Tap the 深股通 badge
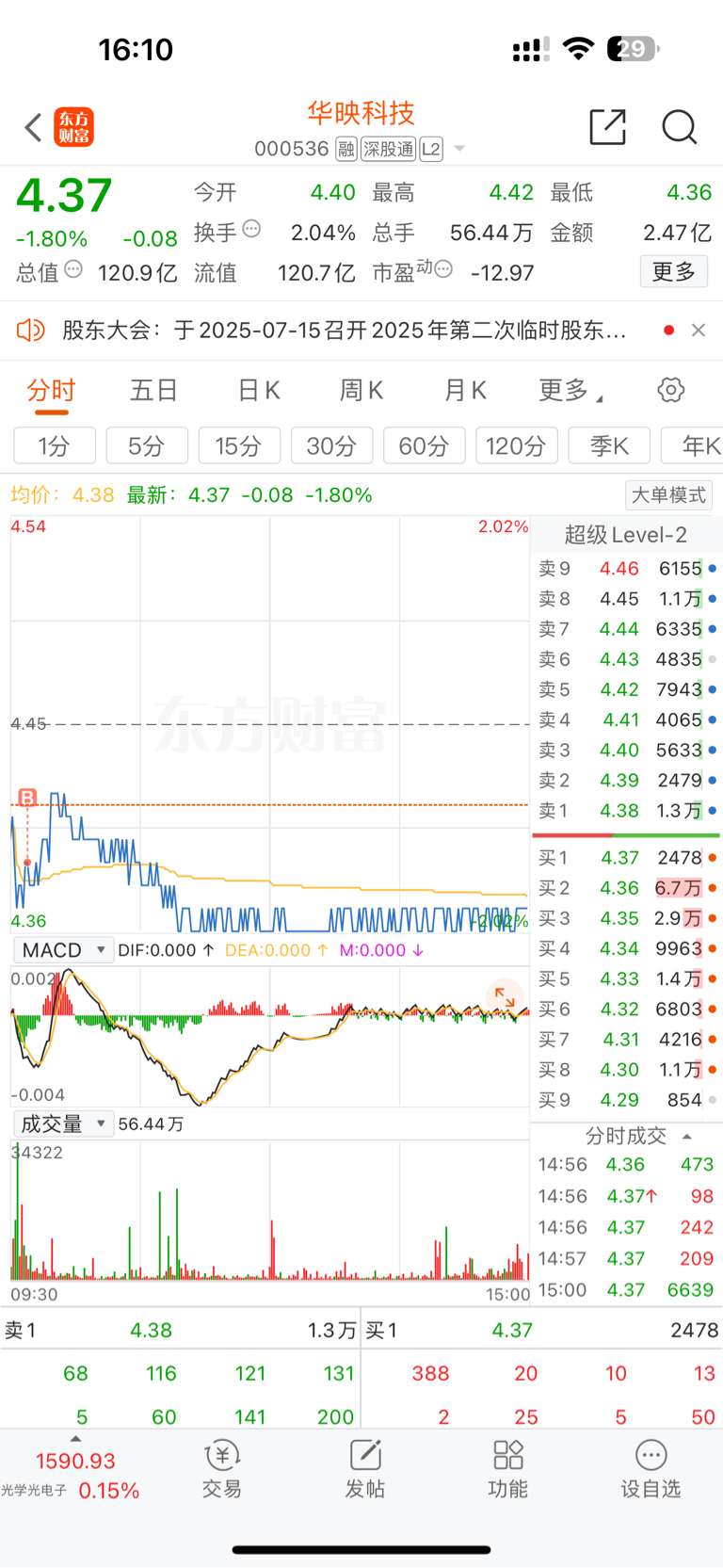 388,149
